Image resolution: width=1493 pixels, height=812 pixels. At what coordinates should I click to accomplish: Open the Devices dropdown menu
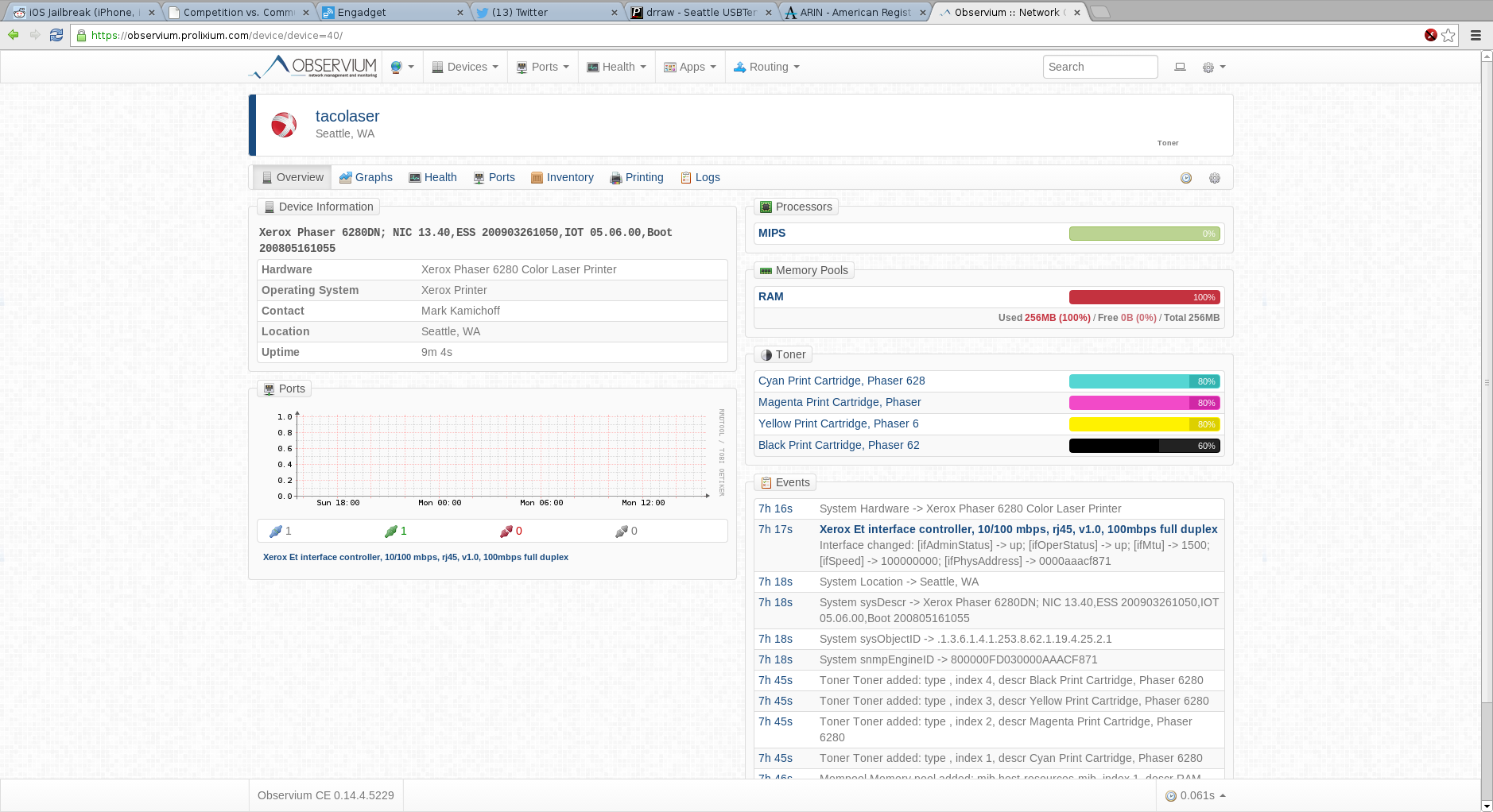pos(465,68)
